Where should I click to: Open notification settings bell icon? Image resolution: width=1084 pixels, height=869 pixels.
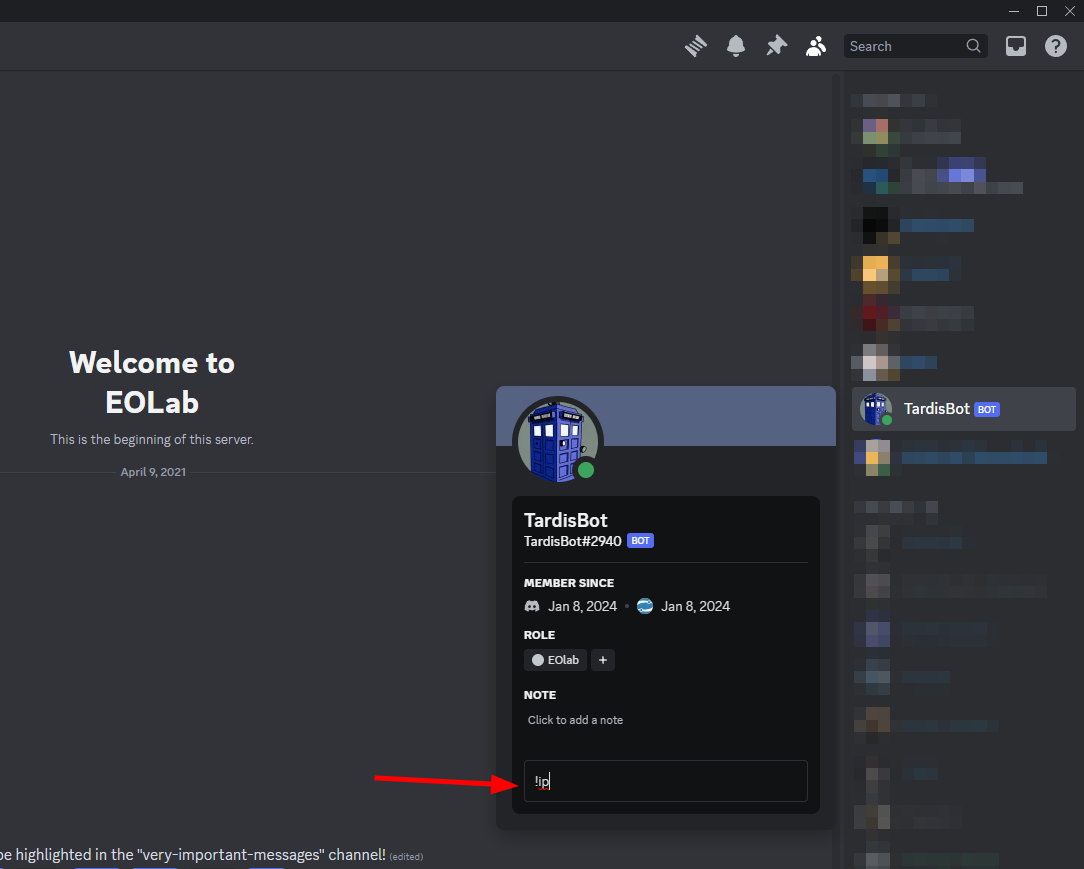click(x=736, y=46)
